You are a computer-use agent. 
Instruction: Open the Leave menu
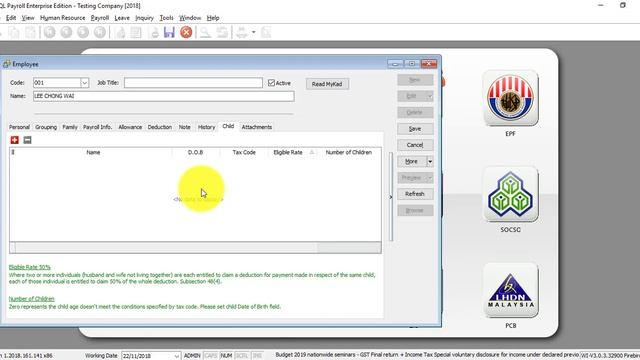122,18
